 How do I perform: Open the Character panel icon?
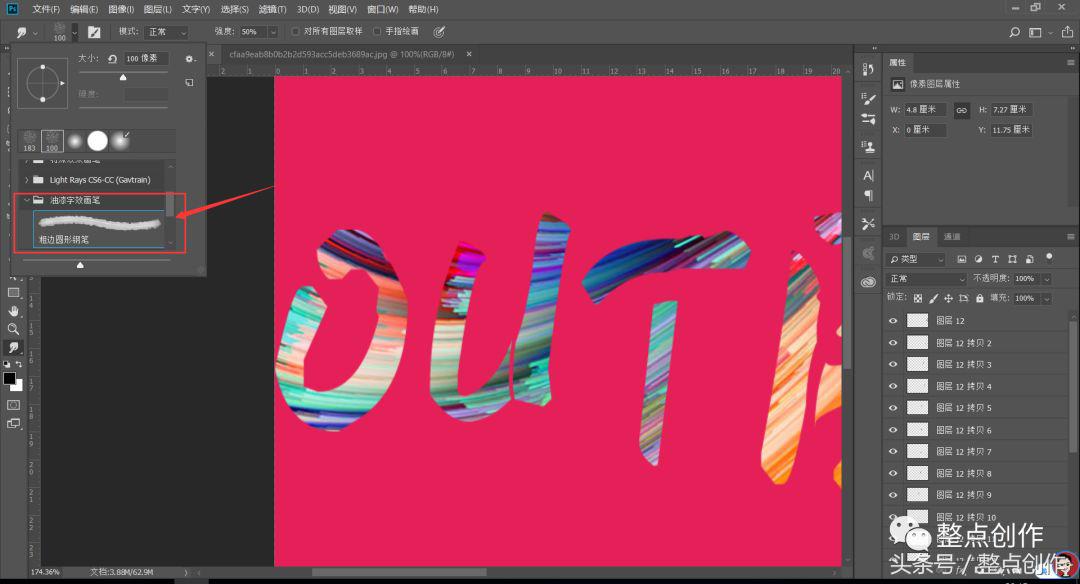pos(868,175)
